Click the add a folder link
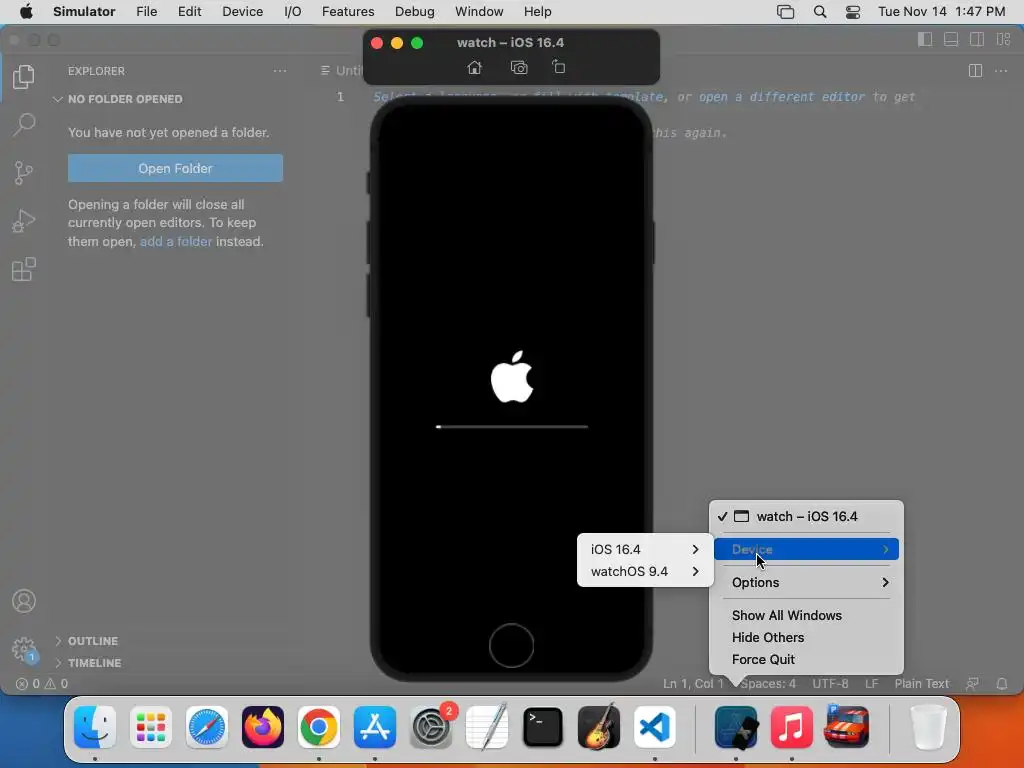Viewport: 1024px width, 768px height. click(176, 242)
